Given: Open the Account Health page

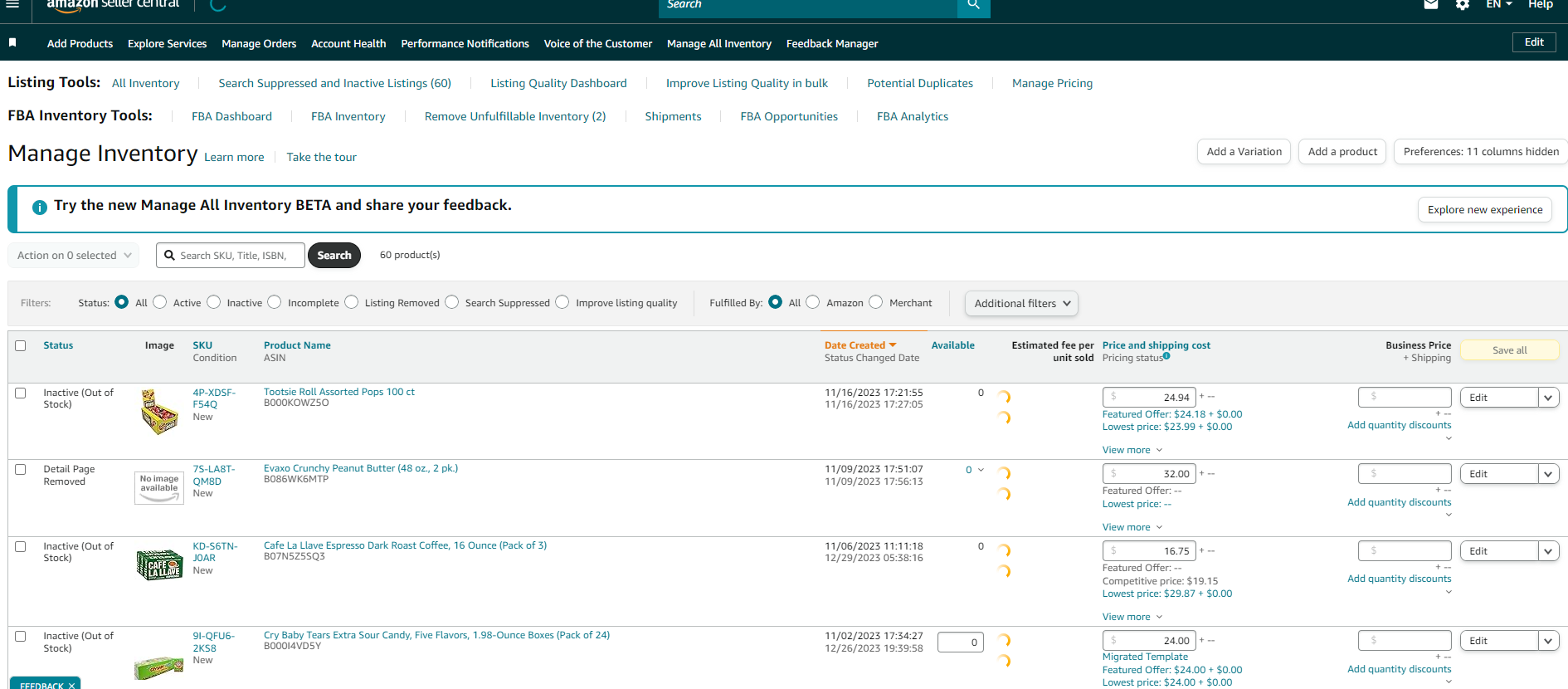Looking at the screenshot, I should tap(348, 43).
